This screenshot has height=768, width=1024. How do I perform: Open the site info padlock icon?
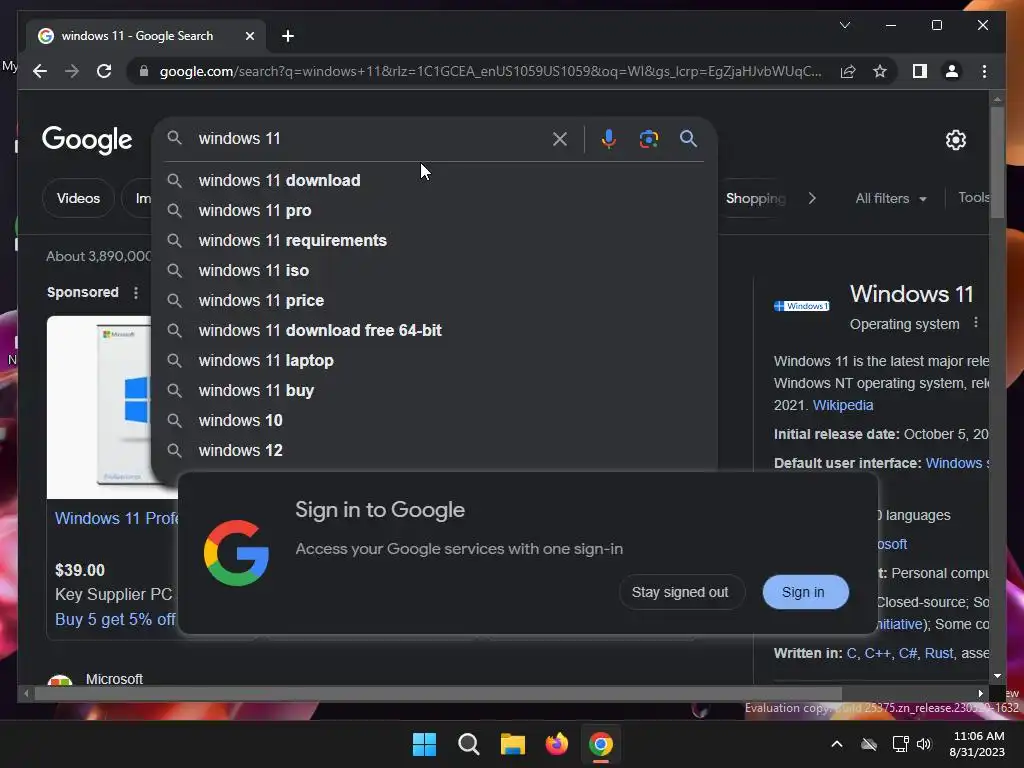coord(144,71)
